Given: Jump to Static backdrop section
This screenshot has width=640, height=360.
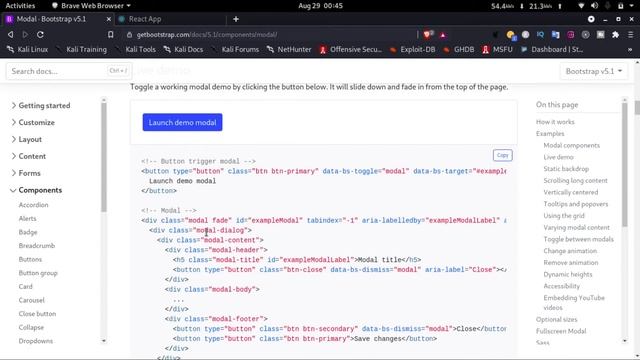Looking at the screenshot, I should coord(566,169).
